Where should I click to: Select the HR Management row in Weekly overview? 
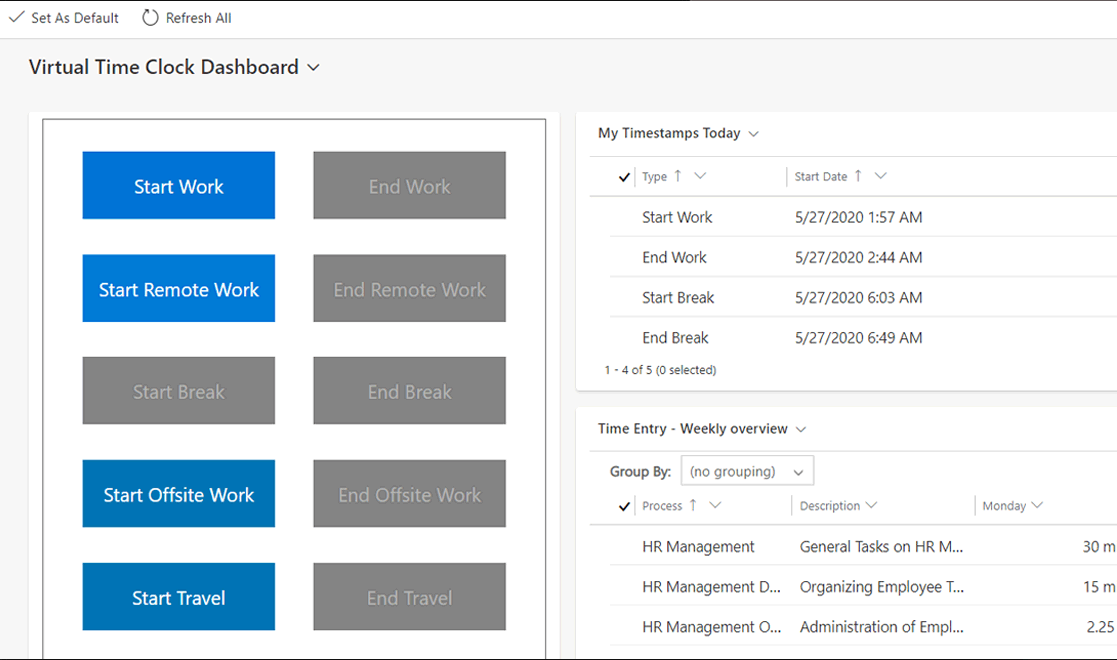pyautogui.click(x=624, y=546)
